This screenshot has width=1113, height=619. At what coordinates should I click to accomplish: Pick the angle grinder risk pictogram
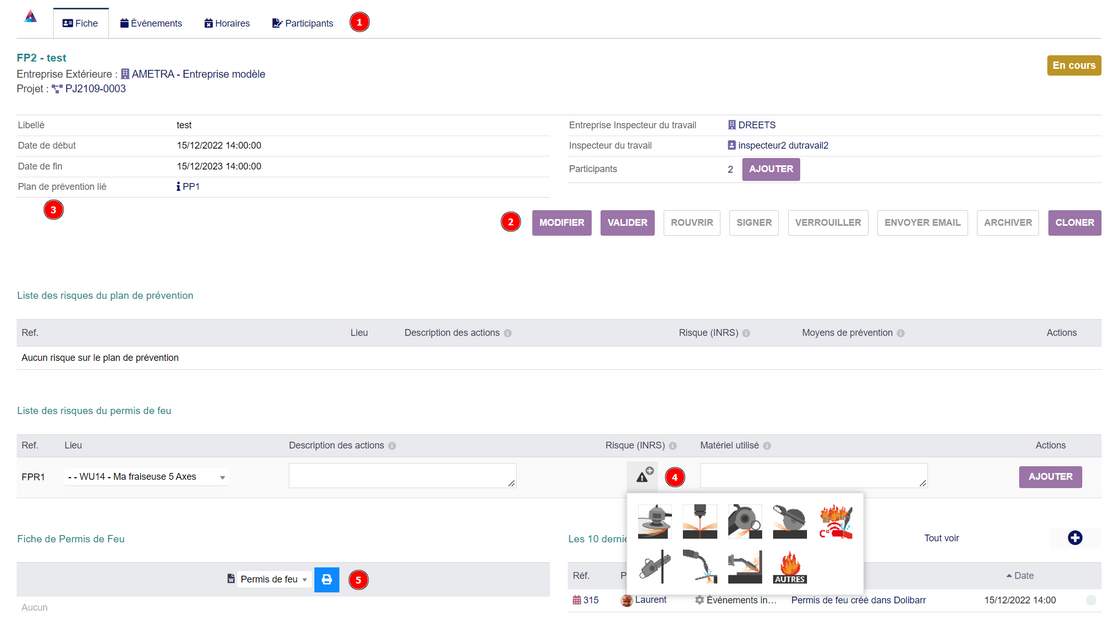(x=745, y=522)
